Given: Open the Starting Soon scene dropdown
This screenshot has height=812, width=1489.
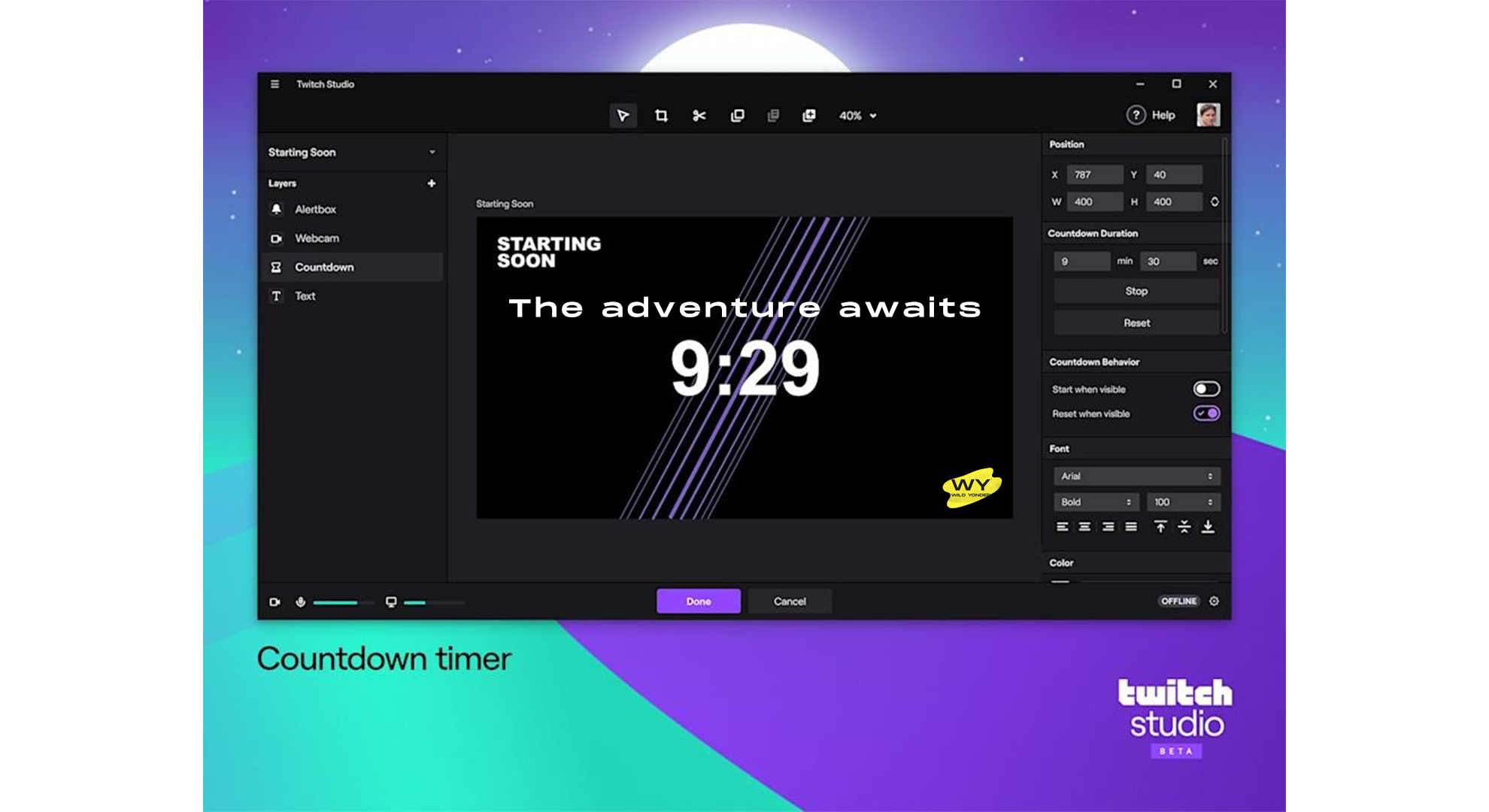Looking at the screenshot, I should pos(352,153).
